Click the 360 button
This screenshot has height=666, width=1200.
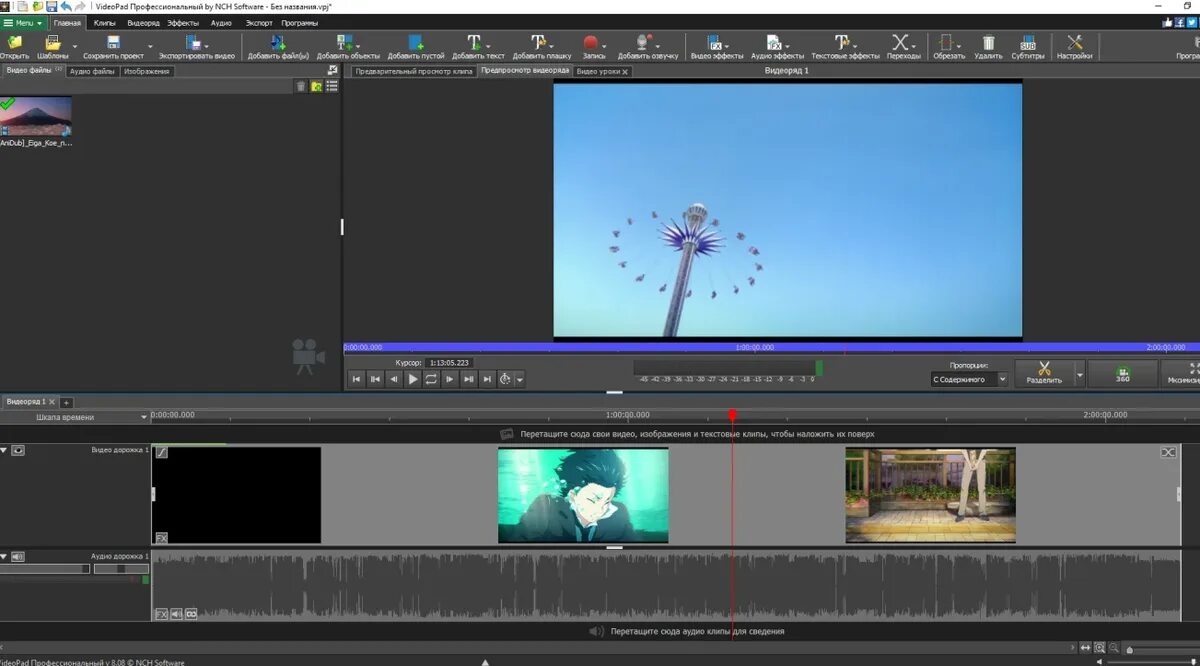[x=1123, y=374]
